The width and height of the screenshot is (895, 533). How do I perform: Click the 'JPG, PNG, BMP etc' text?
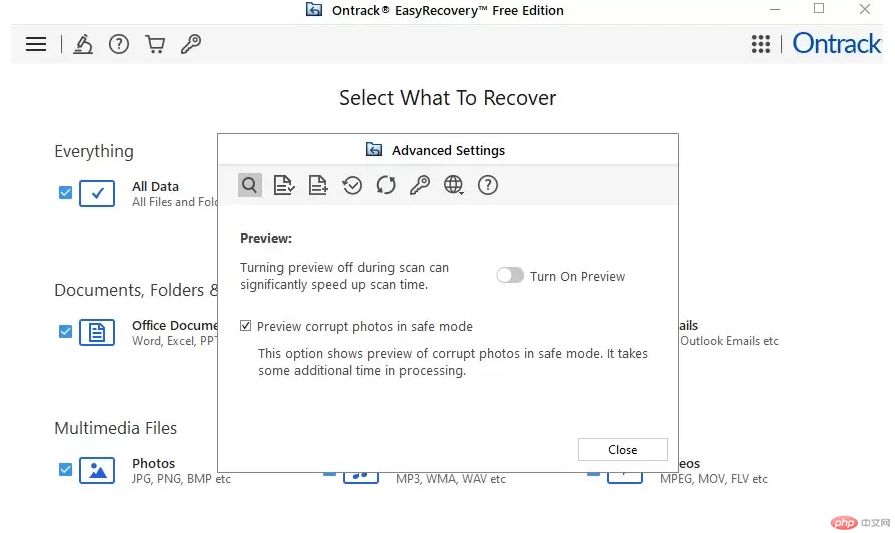coord(182,479)
